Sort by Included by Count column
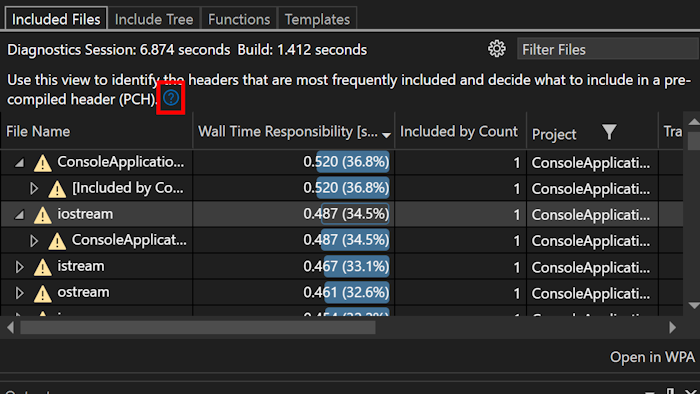This screenshot has width=700, height=394. click(460, 131)
